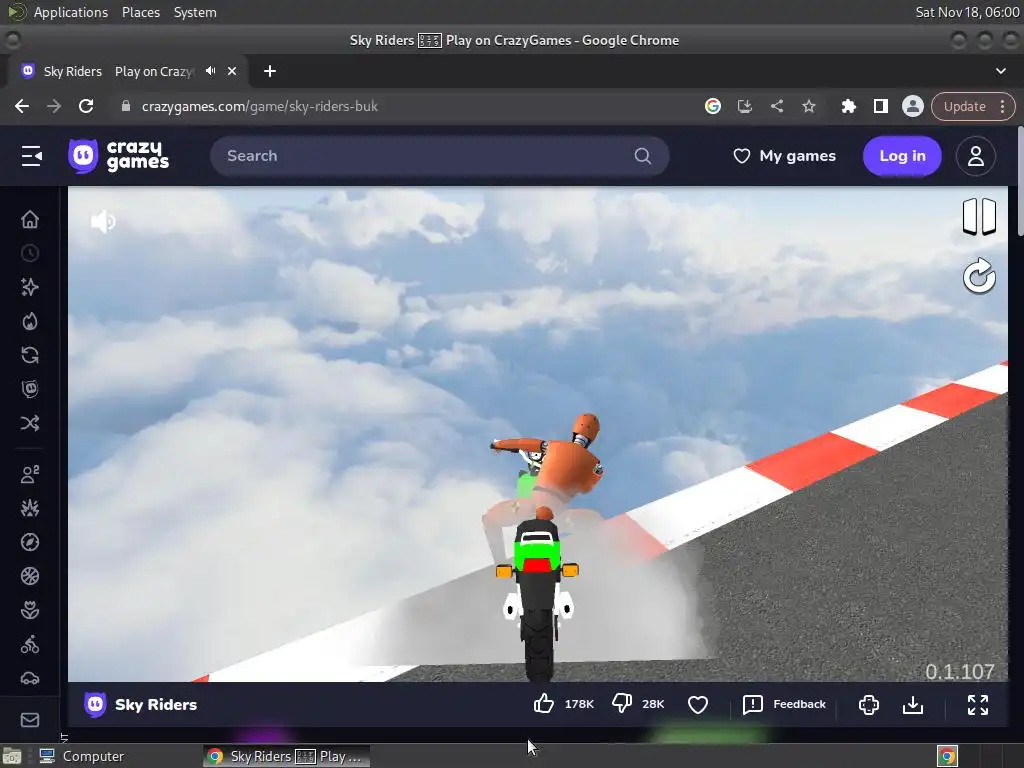Click the Chrome Update button
Viewport: 1024px width, 768px height.
(965, 106)
